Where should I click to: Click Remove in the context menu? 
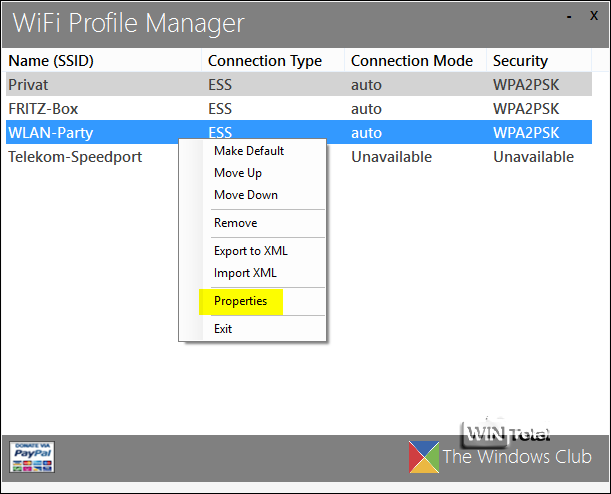235,223
